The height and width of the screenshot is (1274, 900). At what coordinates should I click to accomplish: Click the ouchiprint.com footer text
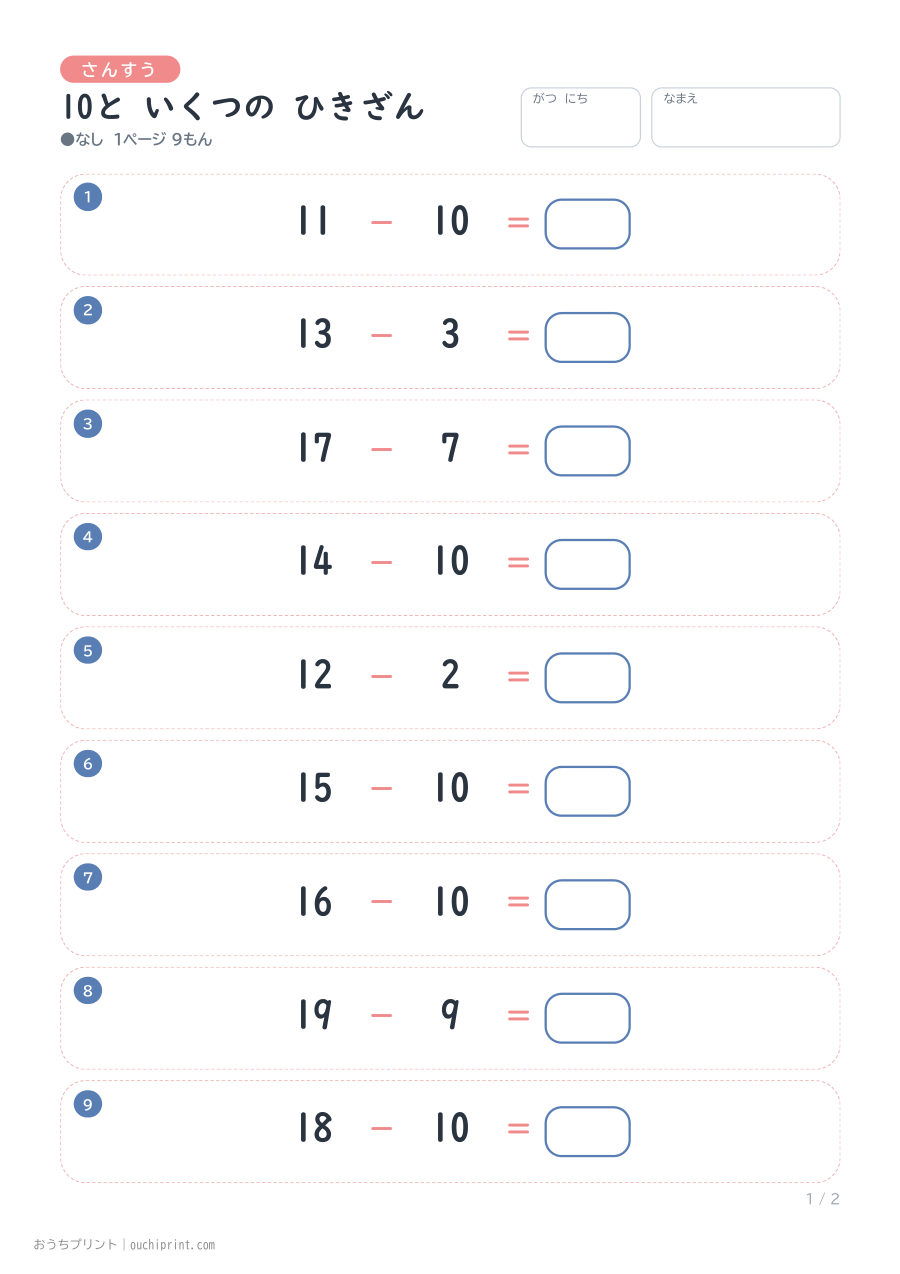[x=171, y=1245]
